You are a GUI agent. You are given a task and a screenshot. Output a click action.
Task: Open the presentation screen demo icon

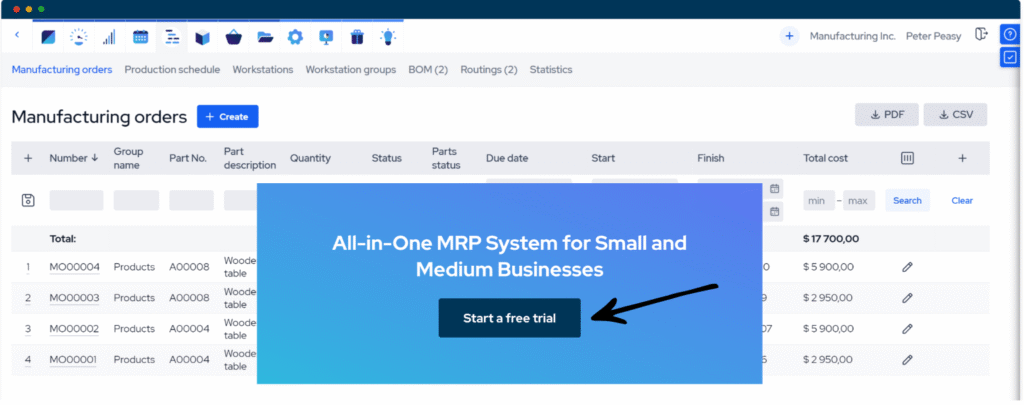click(327, 37)
